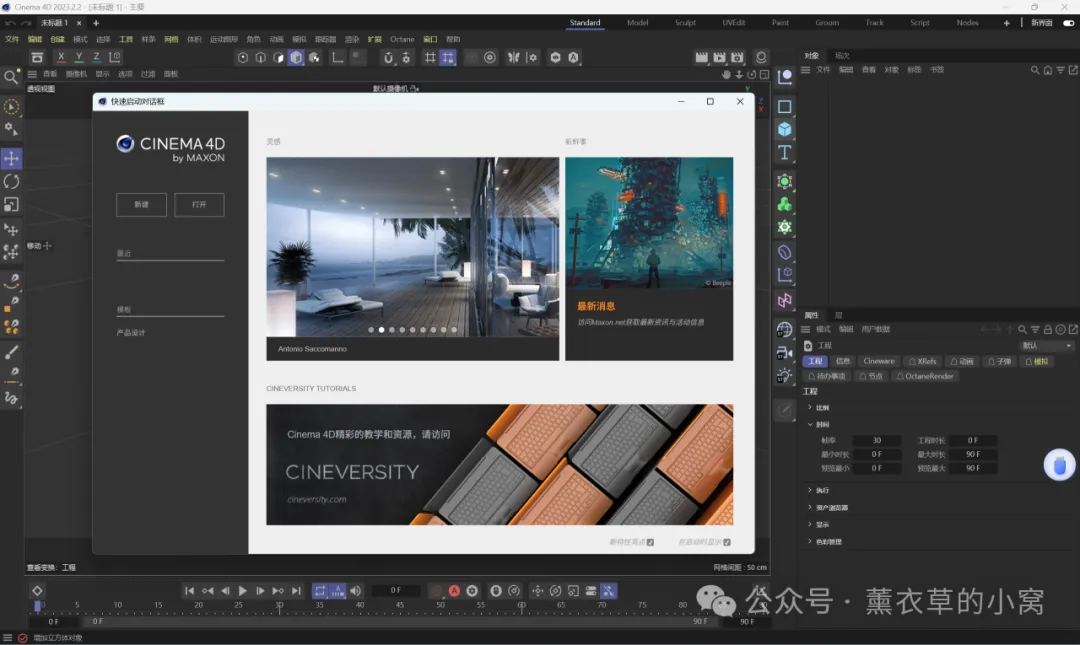Expand the 执行 section
This screenshot has width=1080, height=645.
[810, 490]
